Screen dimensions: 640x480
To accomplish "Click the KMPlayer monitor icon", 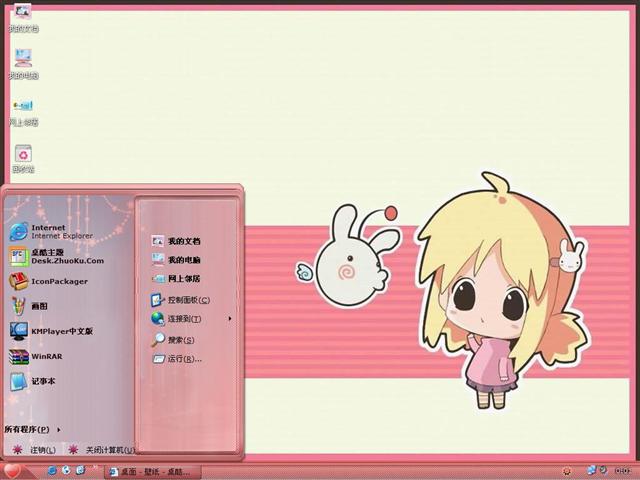I will (x=19, y=331).
